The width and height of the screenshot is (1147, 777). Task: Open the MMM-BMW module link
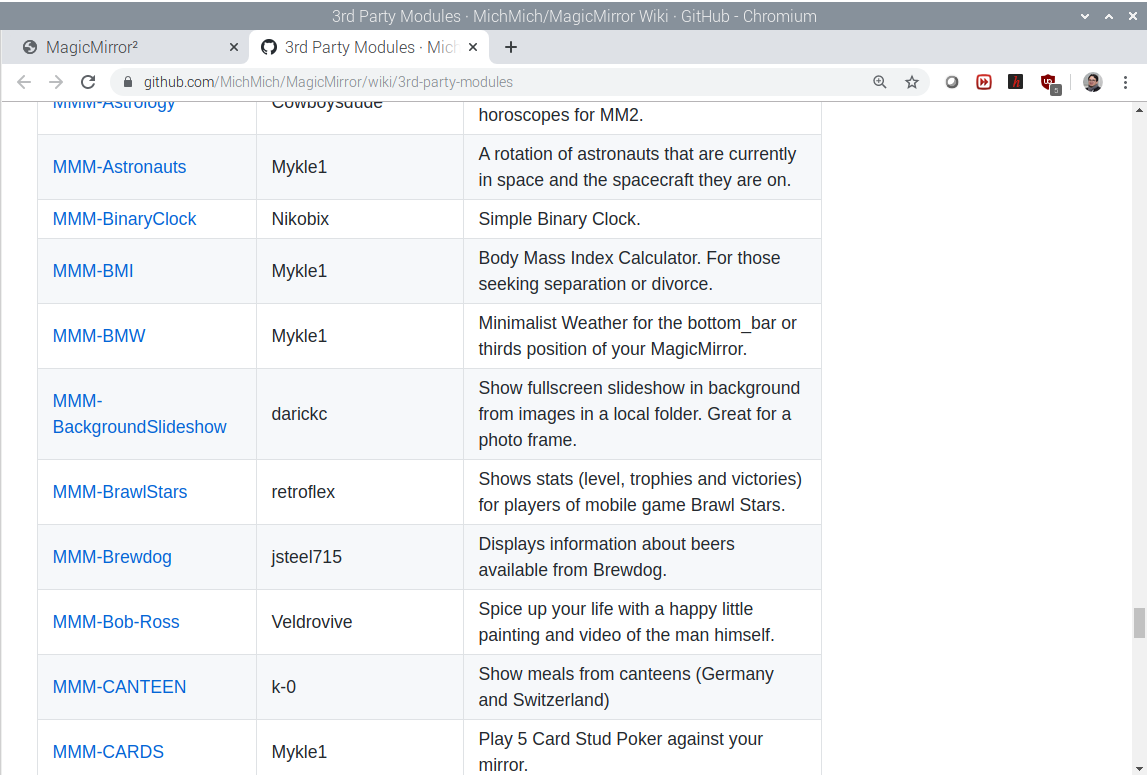point(99,336)
